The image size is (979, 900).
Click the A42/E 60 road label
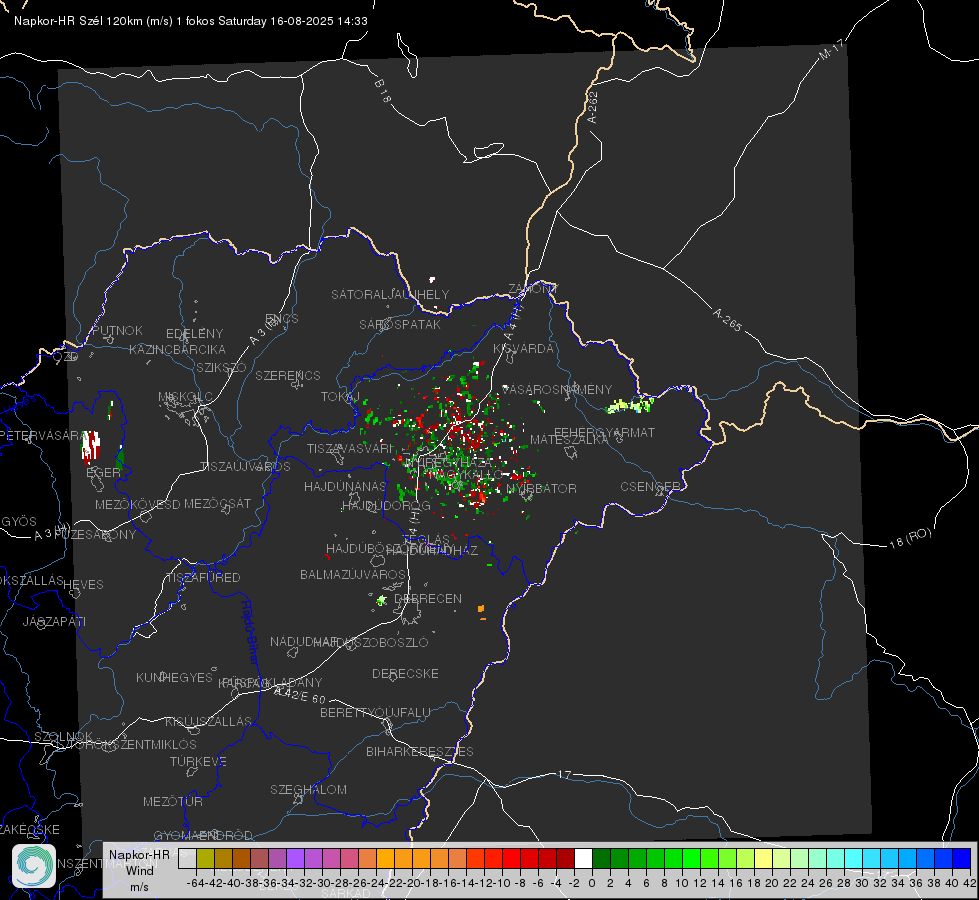[x=300, y=695]
